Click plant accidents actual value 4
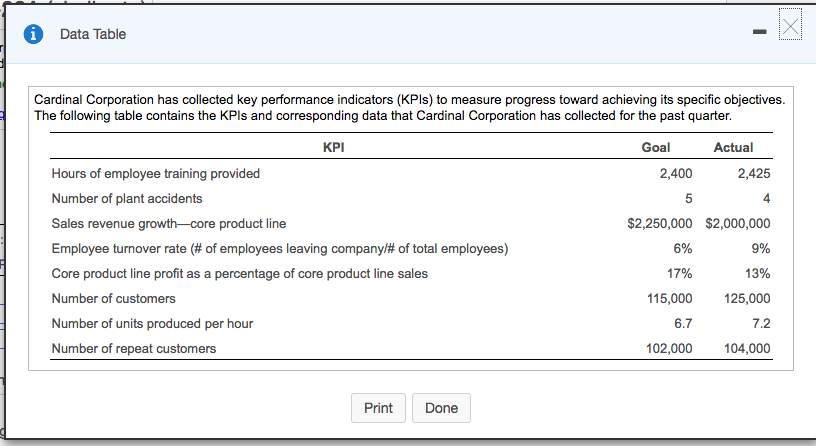Image resolution: width=816 pixels, height=446 pixels. click(x=767, y=198)
